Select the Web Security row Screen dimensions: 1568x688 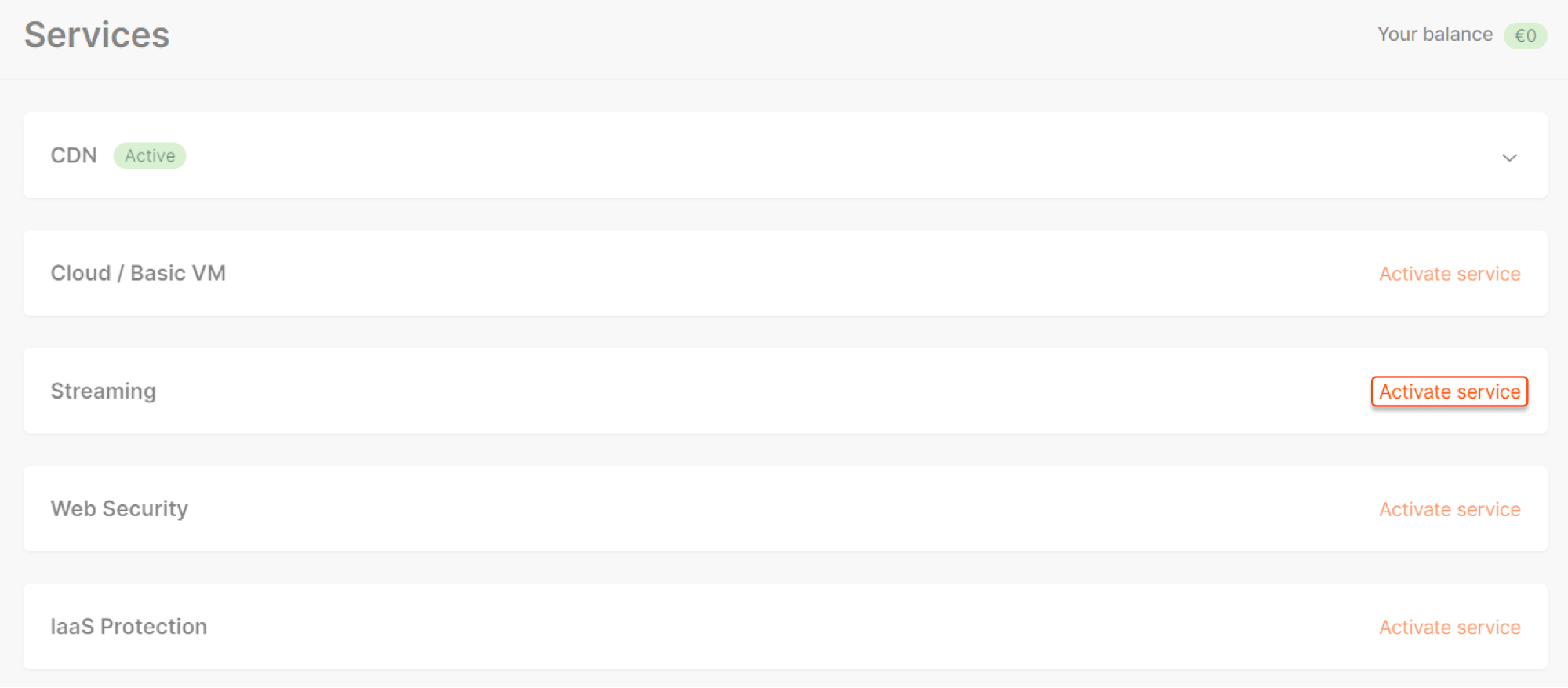tap(784, 508)
